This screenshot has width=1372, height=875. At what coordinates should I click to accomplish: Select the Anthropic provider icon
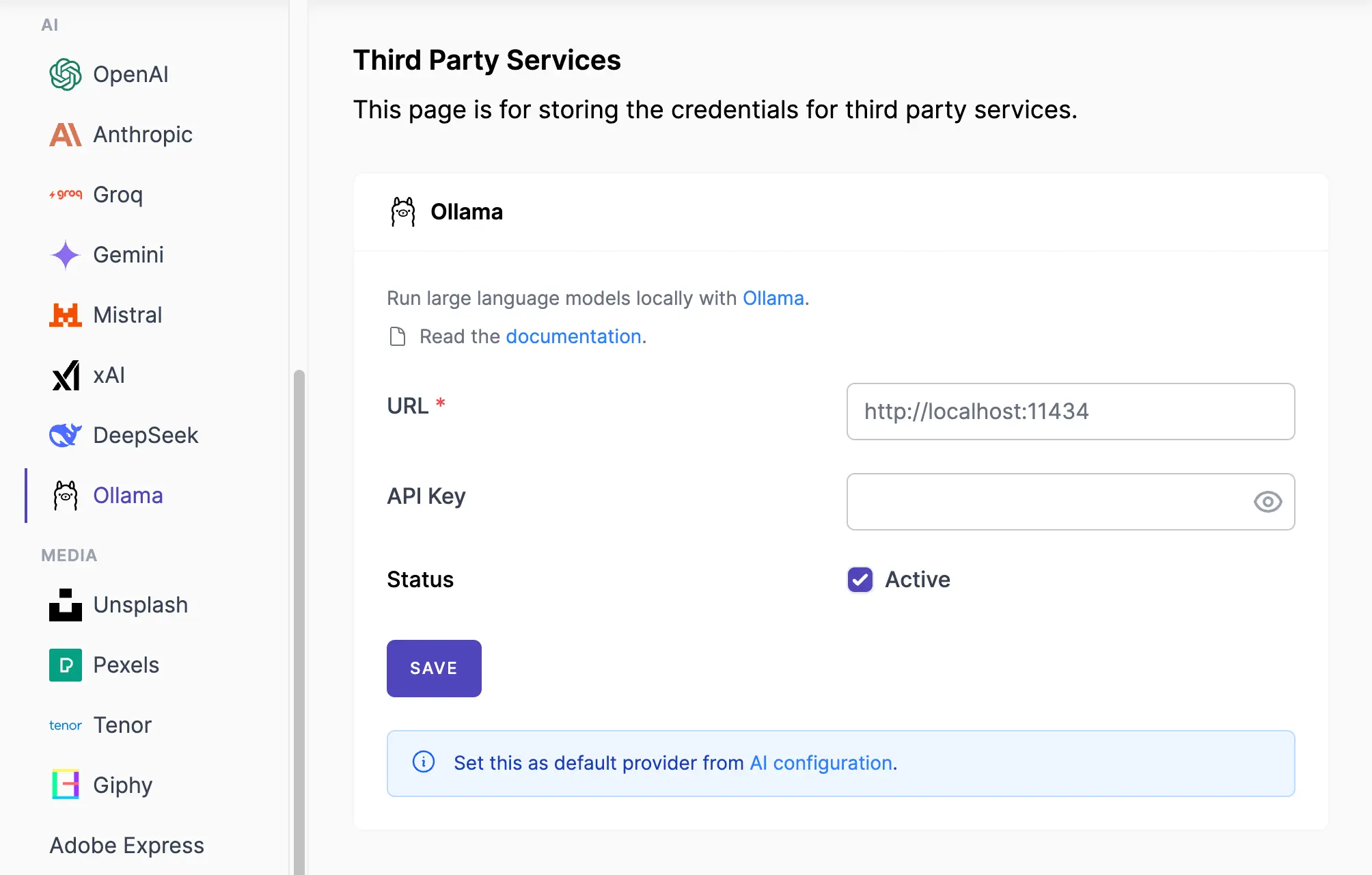(x=66, y=135)
